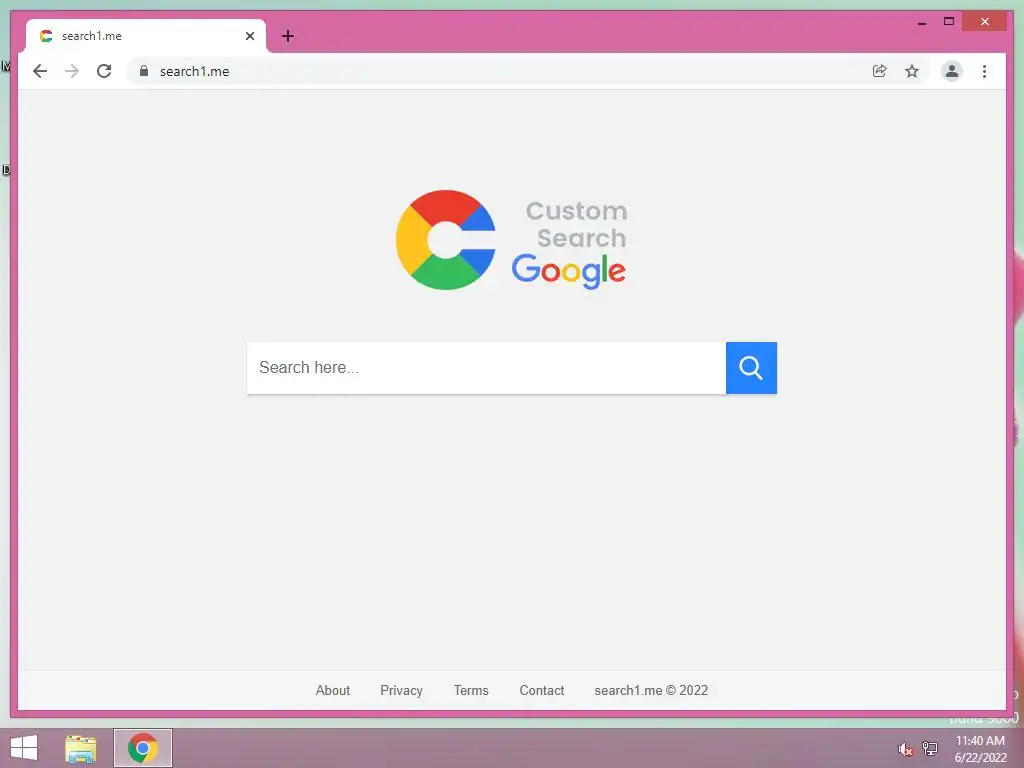Open the About footer link
This screenshot has width=1024, height=768.
coord(332,690)
